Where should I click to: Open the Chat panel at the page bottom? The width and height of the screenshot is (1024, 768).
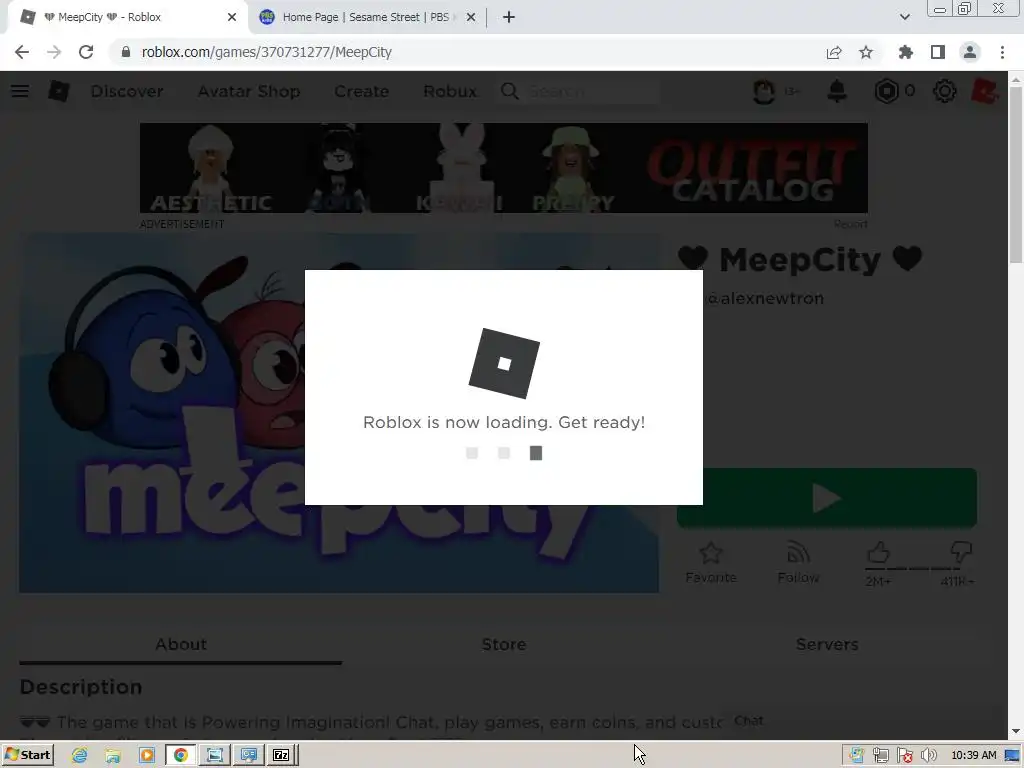coord(748,721)
